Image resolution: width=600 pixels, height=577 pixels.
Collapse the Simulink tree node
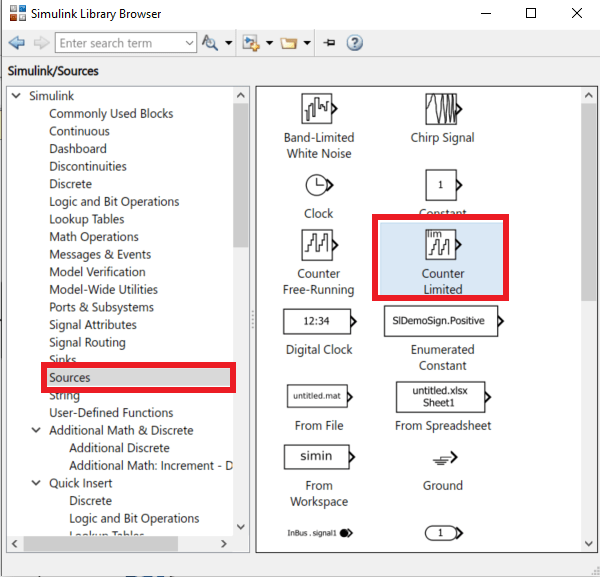tap(16, 96)
